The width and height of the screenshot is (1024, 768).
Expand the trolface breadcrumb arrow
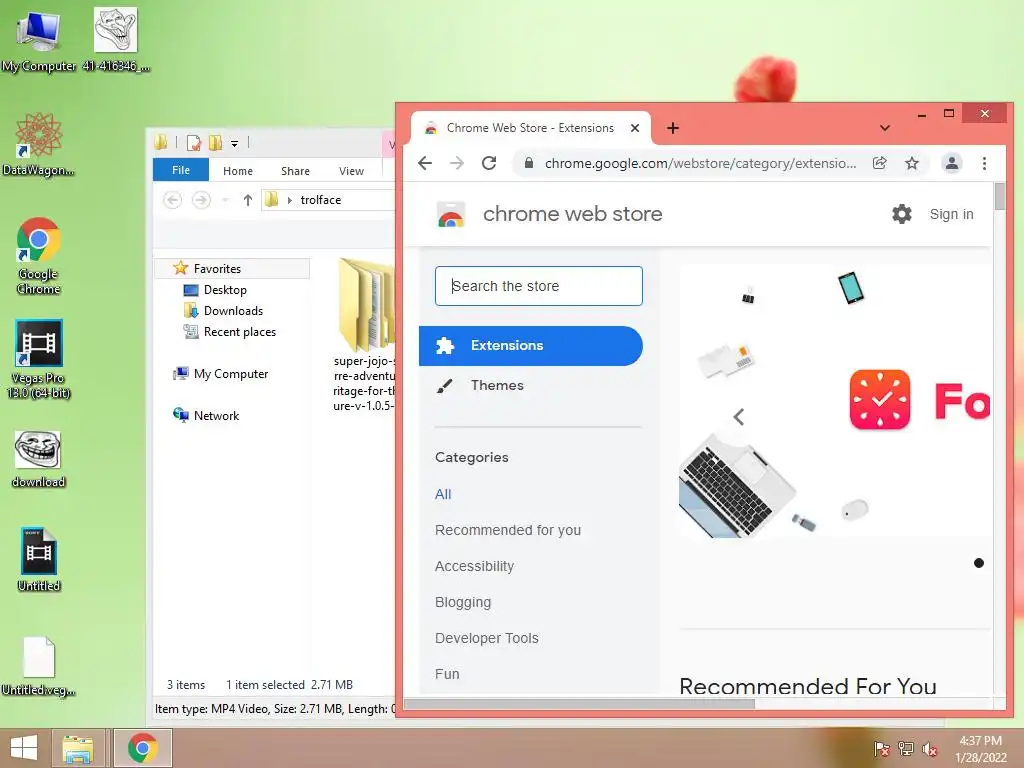289,200
